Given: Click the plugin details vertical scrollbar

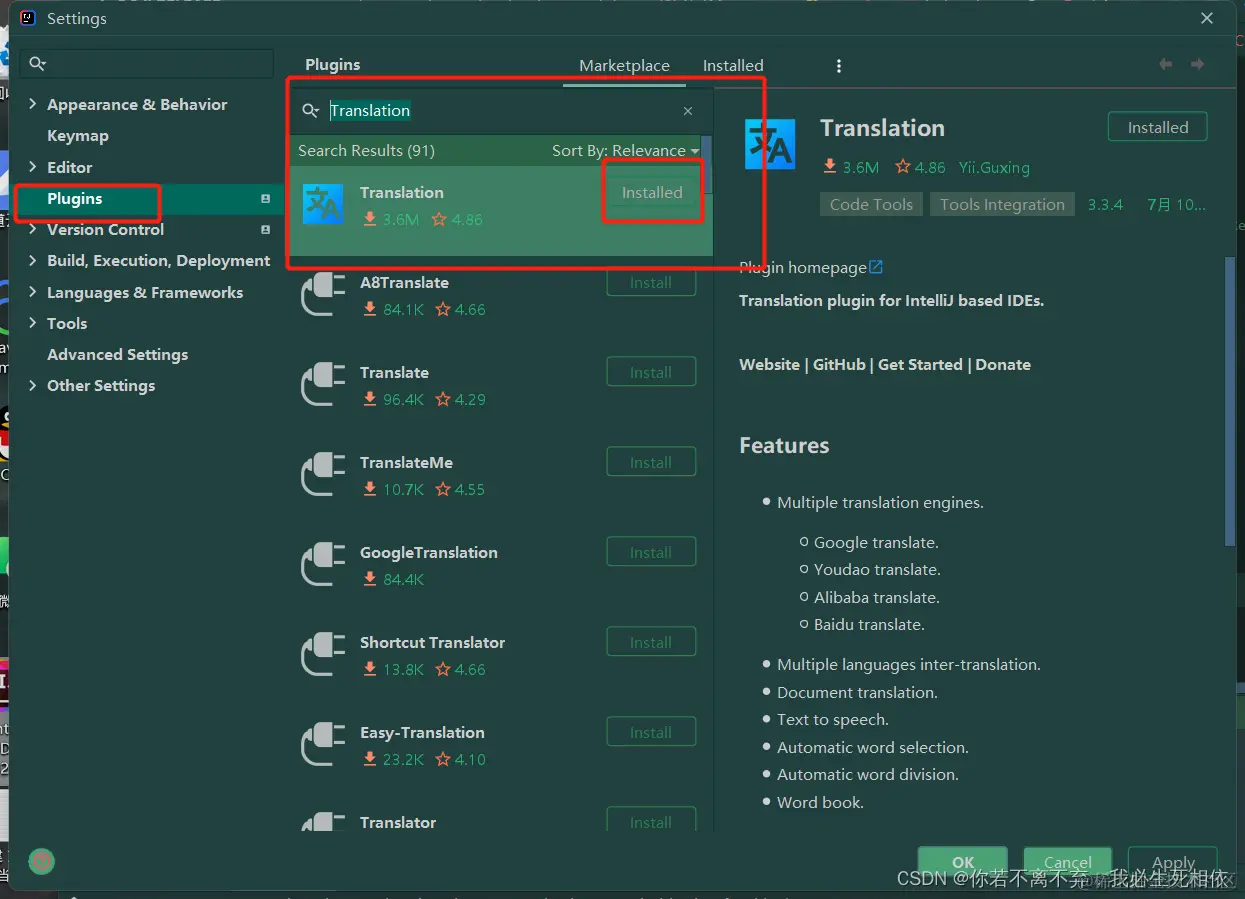Looking at the screenshot, I should 1230,400.
